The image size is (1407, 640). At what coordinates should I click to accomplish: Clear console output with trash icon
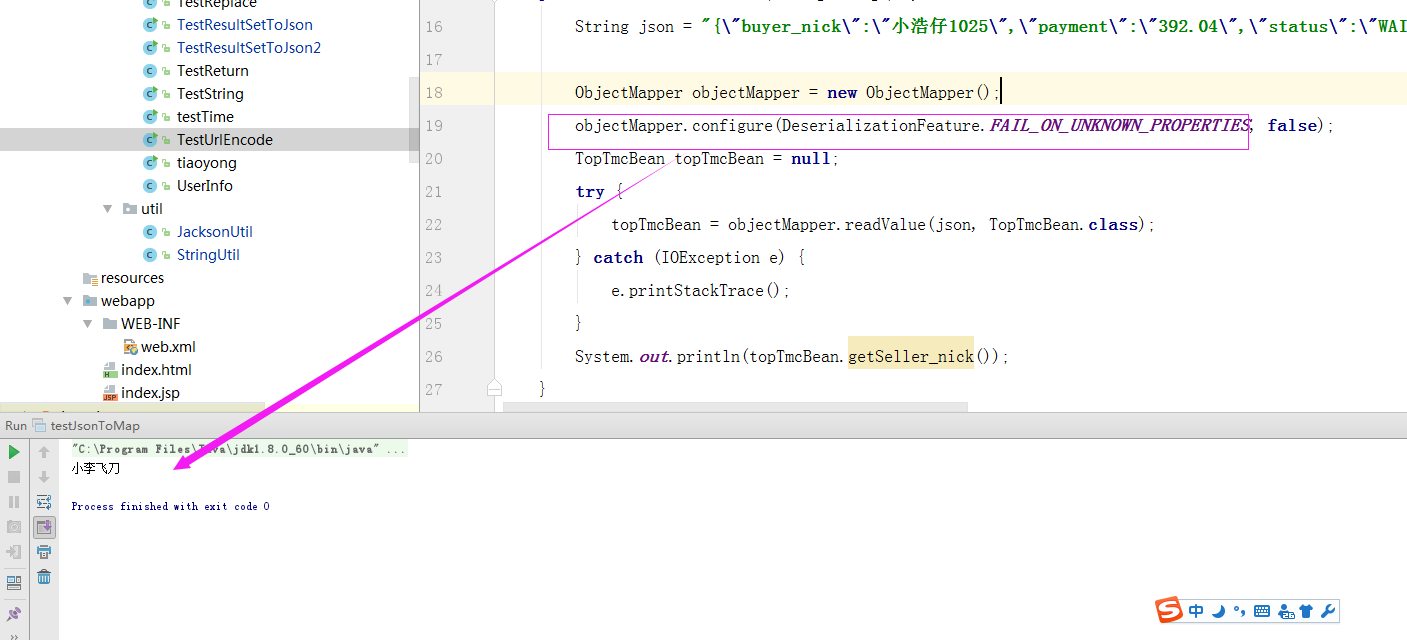point(43,577)
